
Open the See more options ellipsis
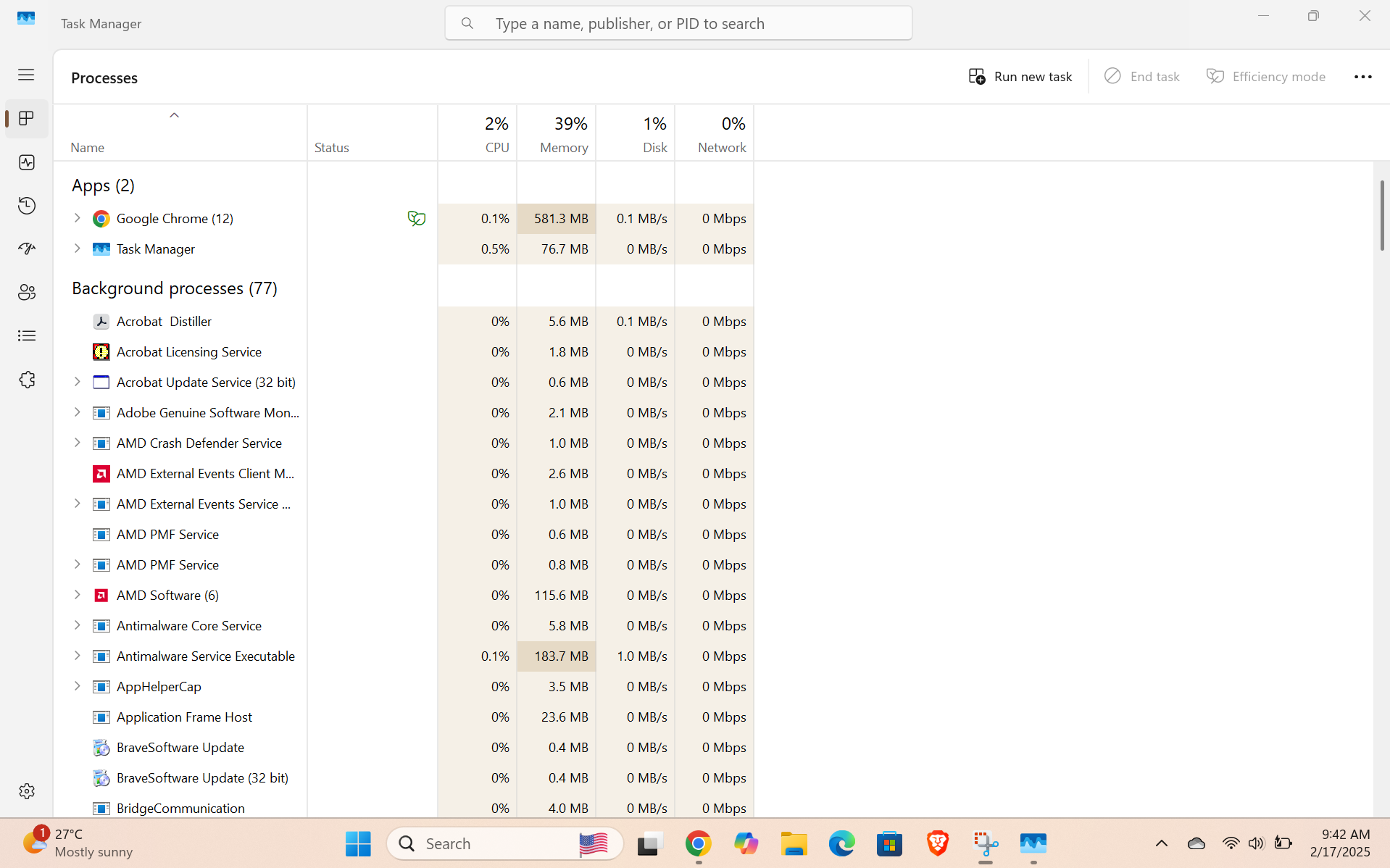coord(1362,77)
